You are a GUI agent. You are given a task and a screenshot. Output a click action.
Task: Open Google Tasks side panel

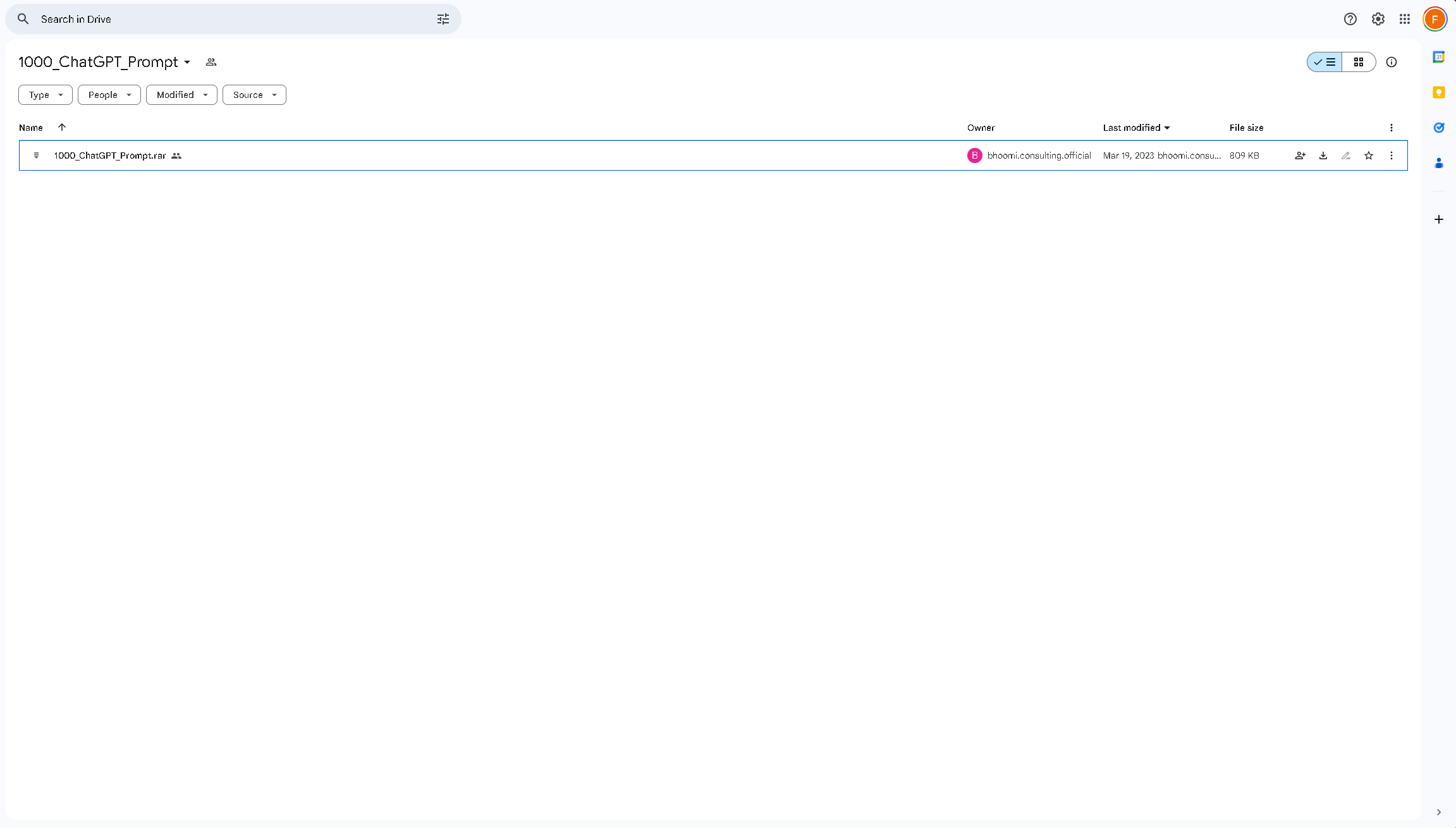[x=1439, y=128]
